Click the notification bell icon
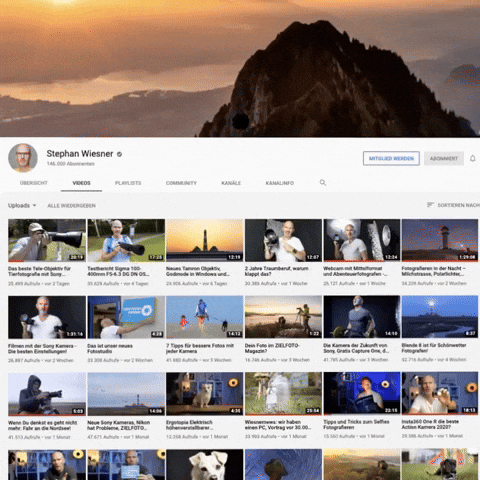Screen dimensions: 480x480 [473, 158]
